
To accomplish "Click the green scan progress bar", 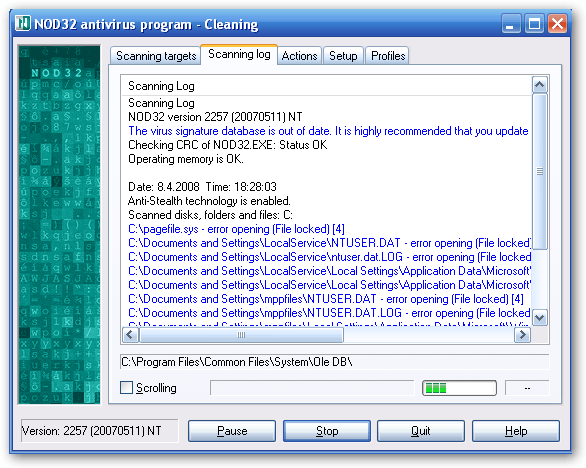I will point(459,388).
